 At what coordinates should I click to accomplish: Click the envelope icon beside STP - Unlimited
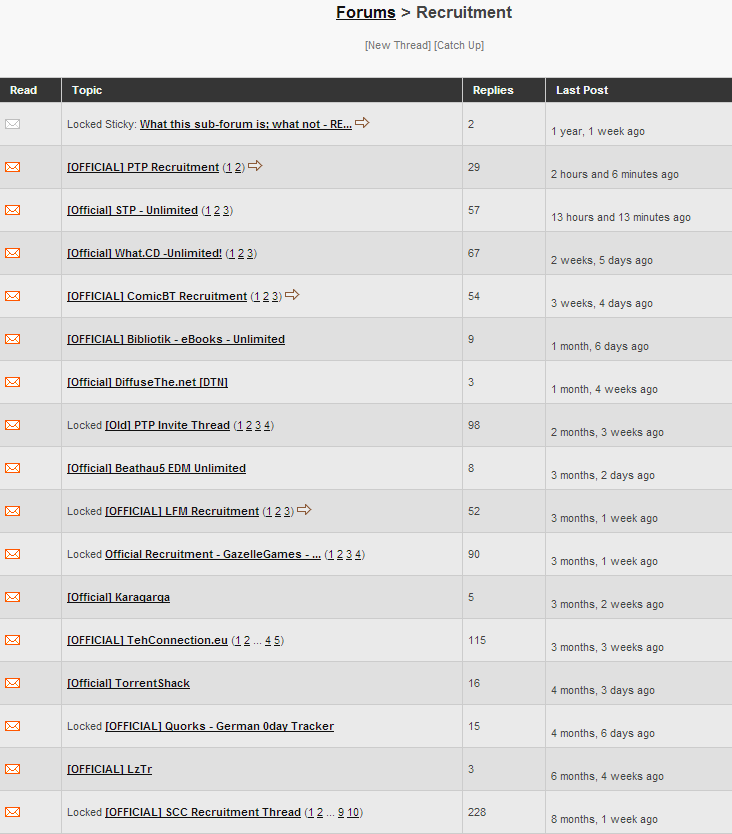13,210
